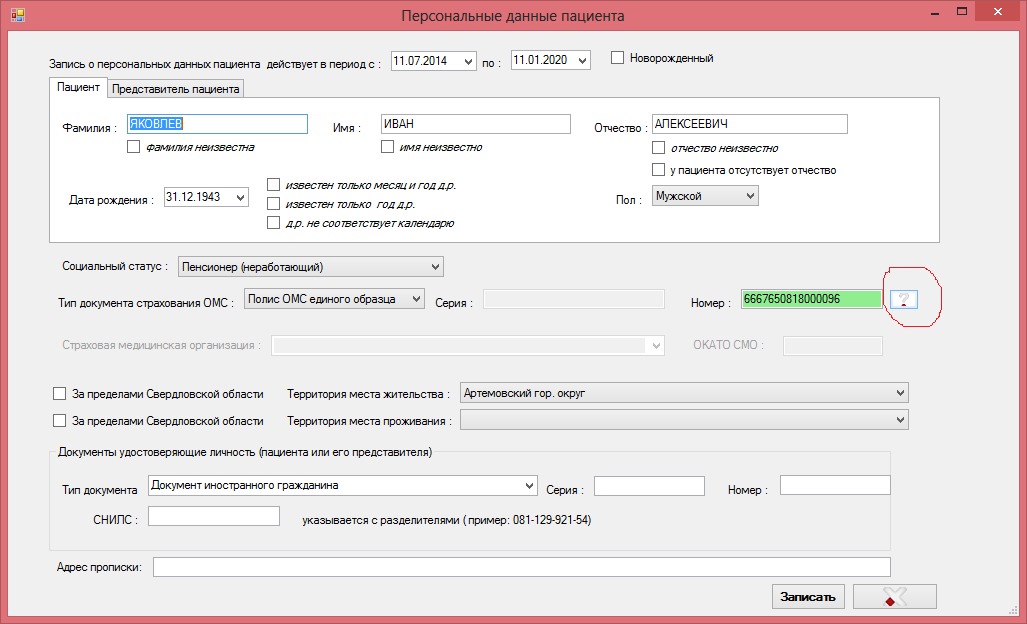
Task: Open the Дата рождения date picker
Action: coord(240,197)
